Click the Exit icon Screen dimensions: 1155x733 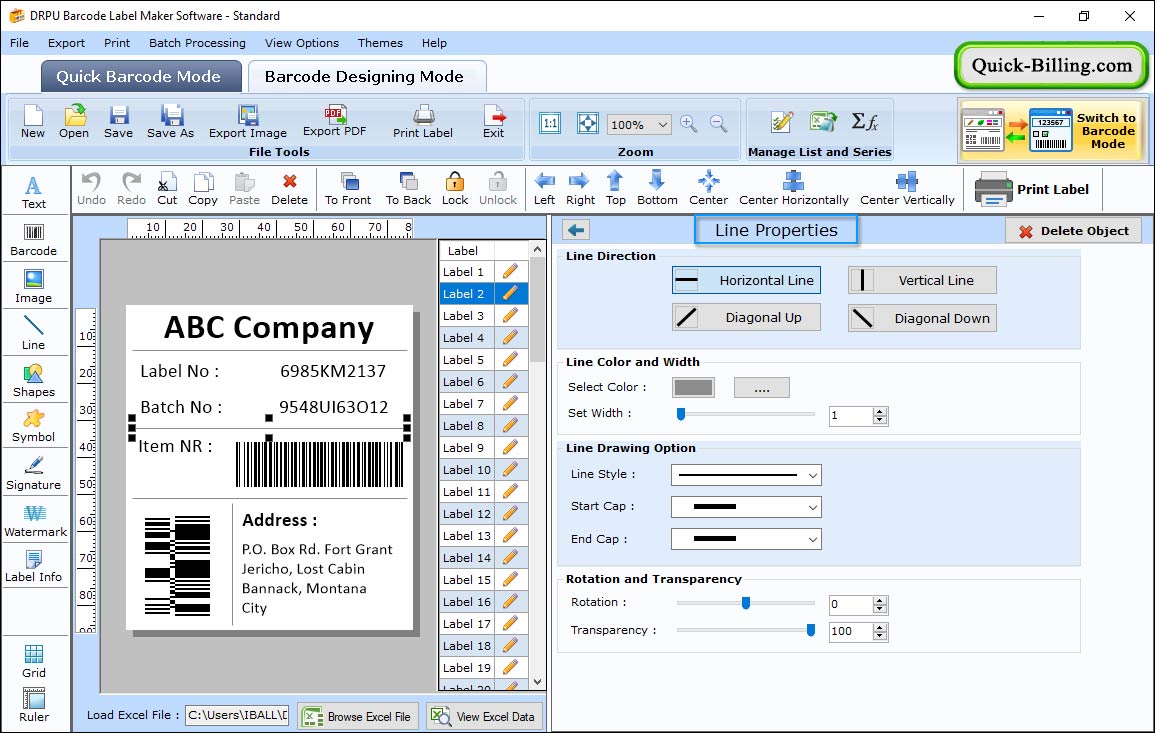pyautogui.click(x=494, y=122)
